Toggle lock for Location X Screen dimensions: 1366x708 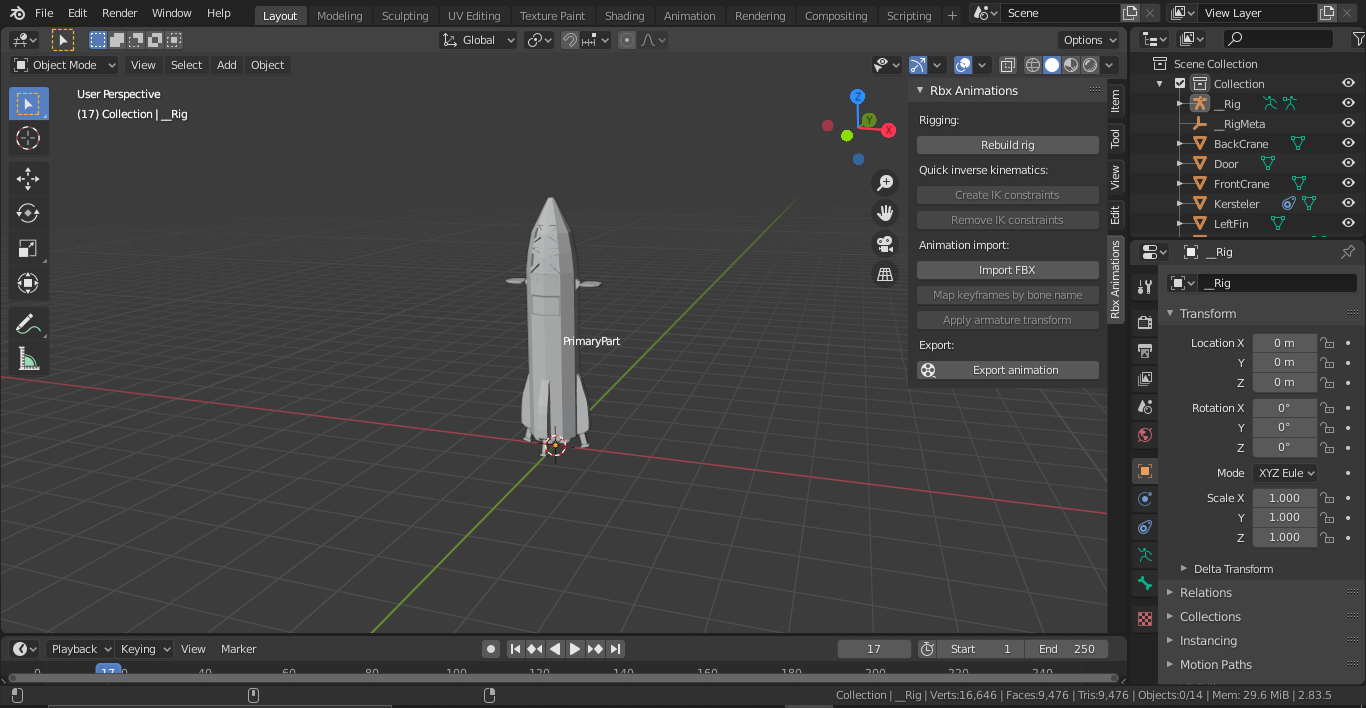click(1327, 343)
